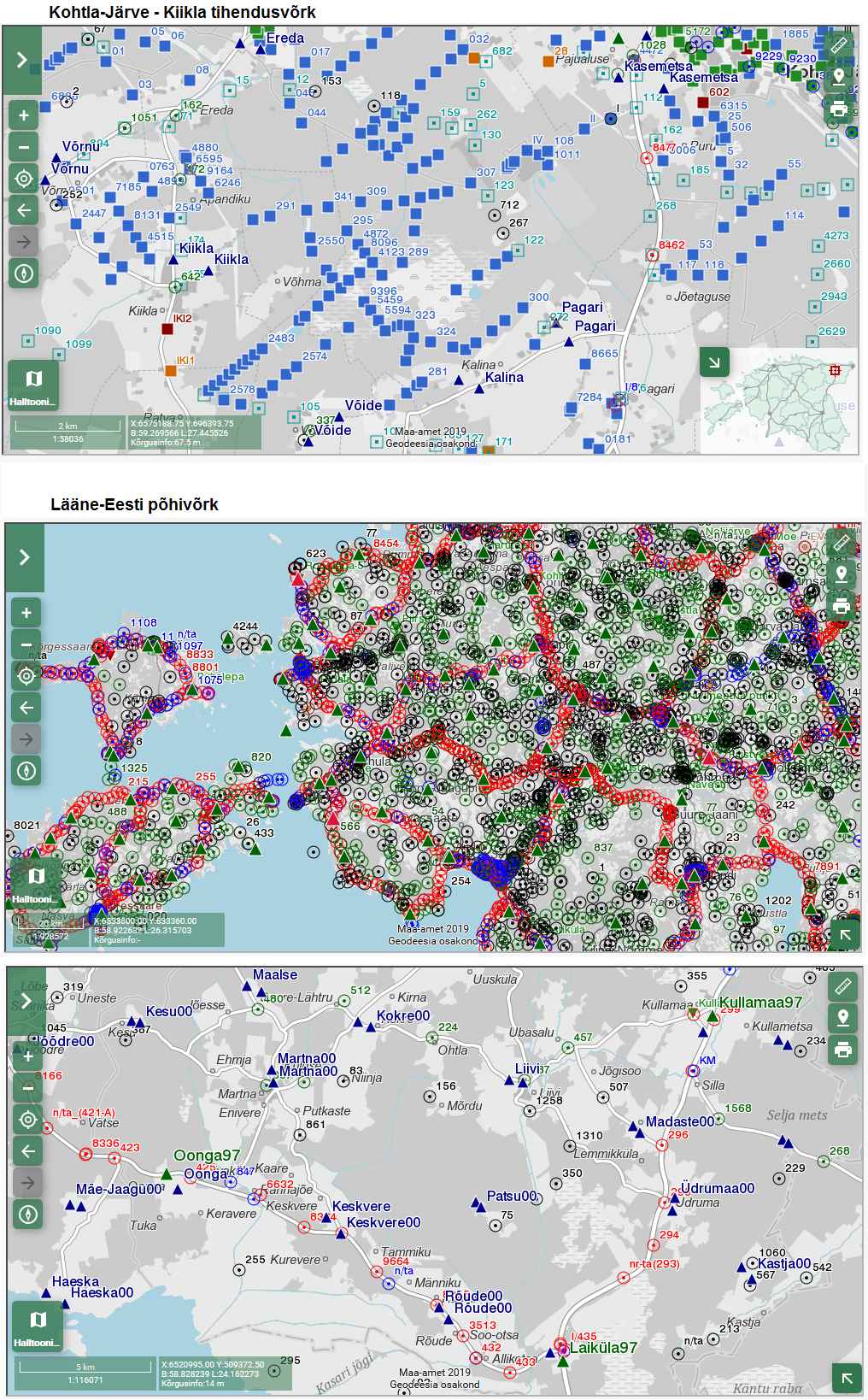Open measure ruler tool on the Martna map
868x1400 pixels.
pyautogui.click(x=843, y=986)
